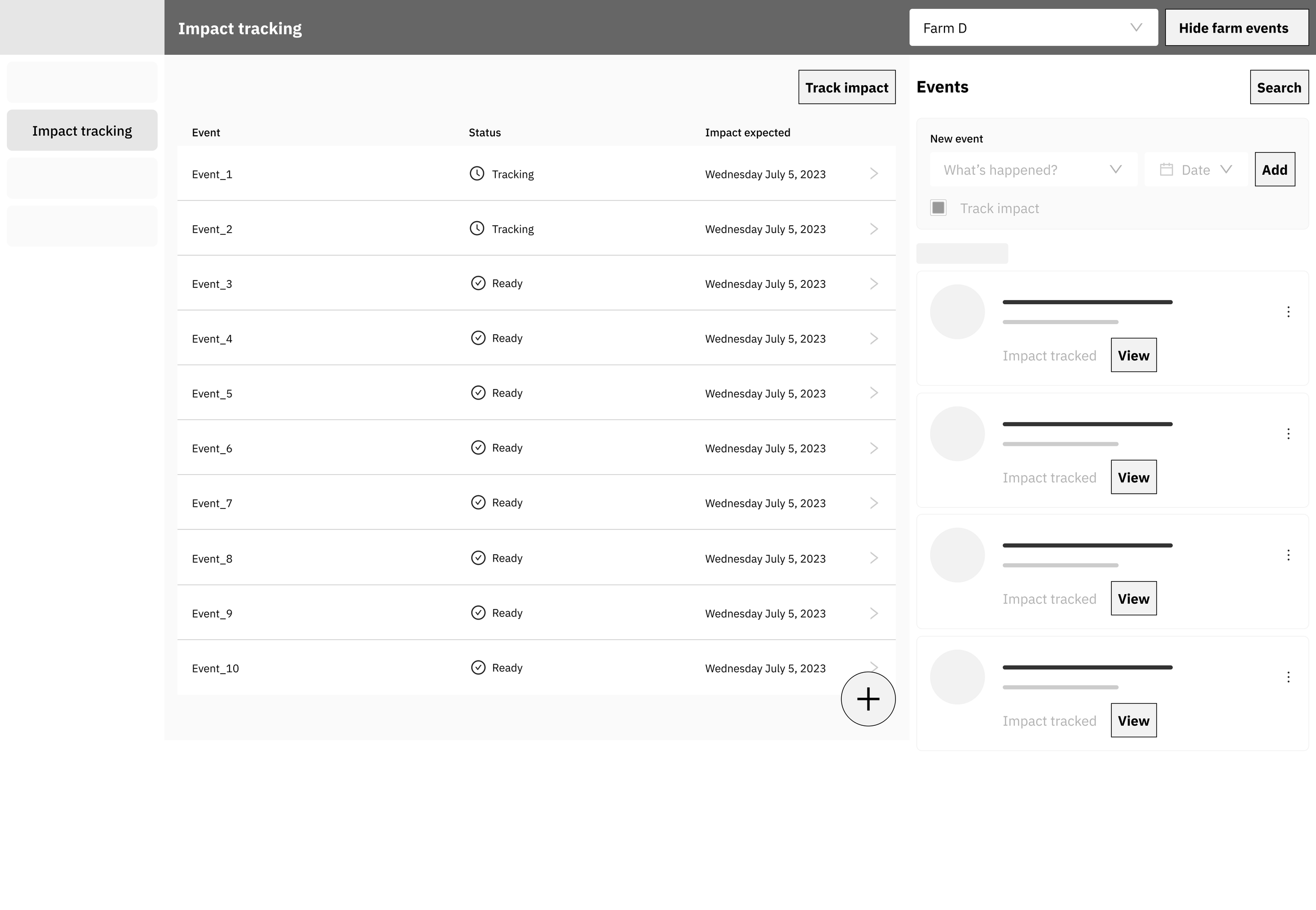Click the clock Tracking icon for Event_1
Viewport: 1316px width, 910px height.
coord(477,173)
